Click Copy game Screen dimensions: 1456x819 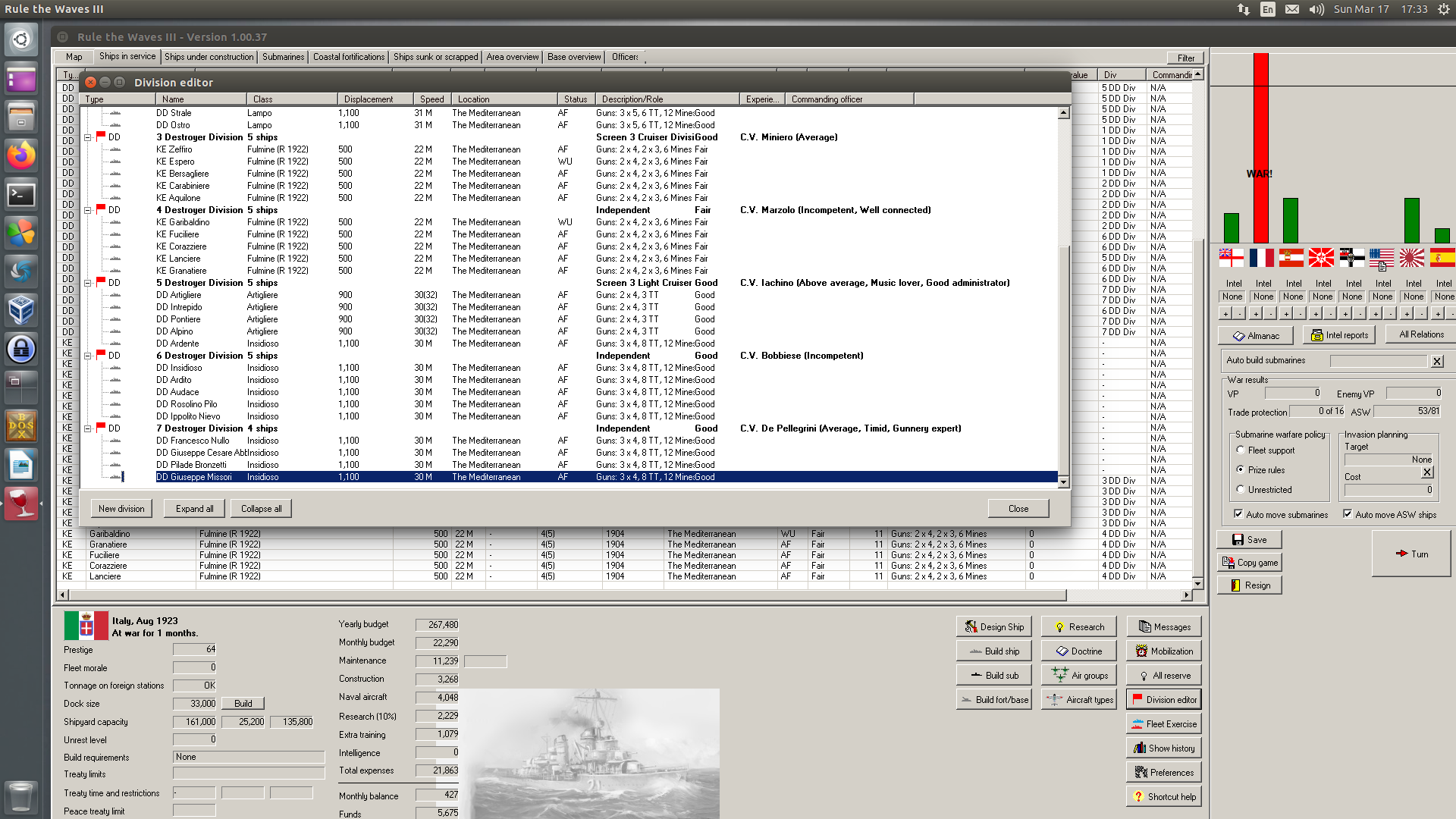1249,562
